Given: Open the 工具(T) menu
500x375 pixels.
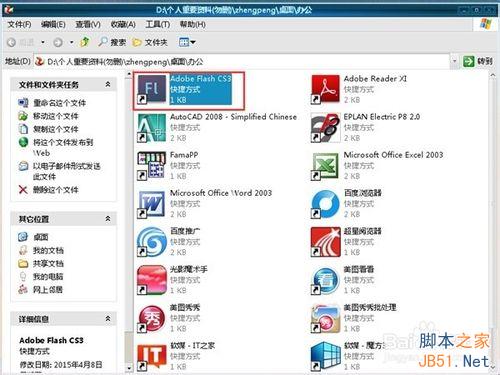Looking at the screenshot, I should pyautogui.click(x=158, y=24).
